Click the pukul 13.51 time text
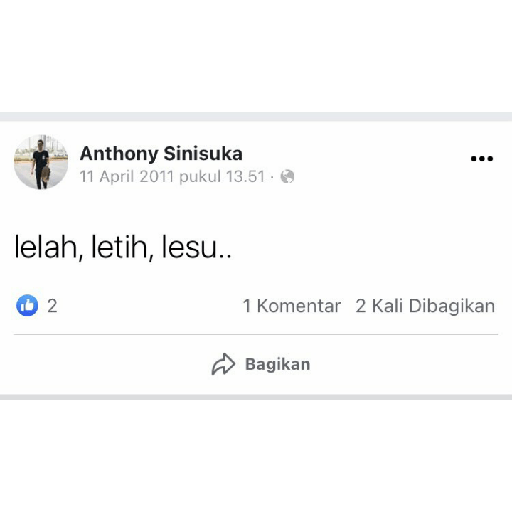The height and width of the screenshot is (512, 512). pyautogui.click(x=222, y=177)
